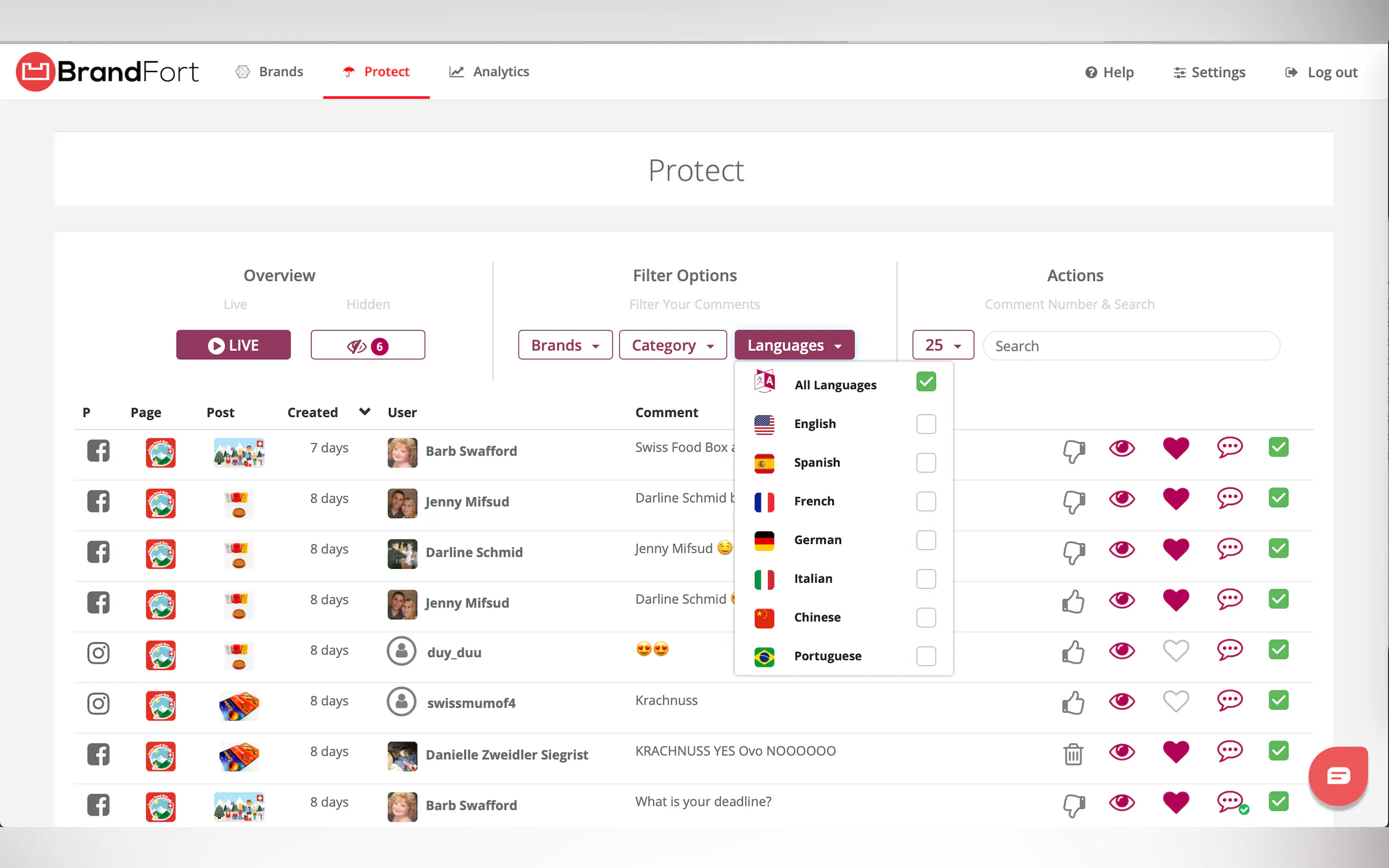1389x868 pixels.
Task: Check the German language checkbox
Action: click(x=925, y=540)
